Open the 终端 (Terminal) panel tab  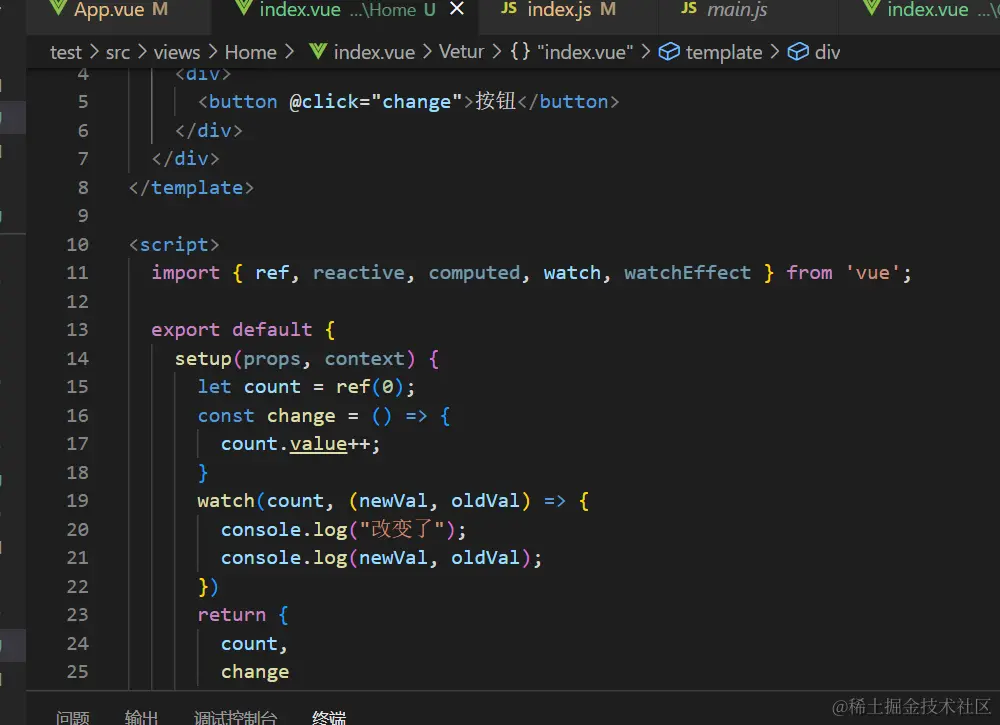pyautogui.click(x=329, y=717)
